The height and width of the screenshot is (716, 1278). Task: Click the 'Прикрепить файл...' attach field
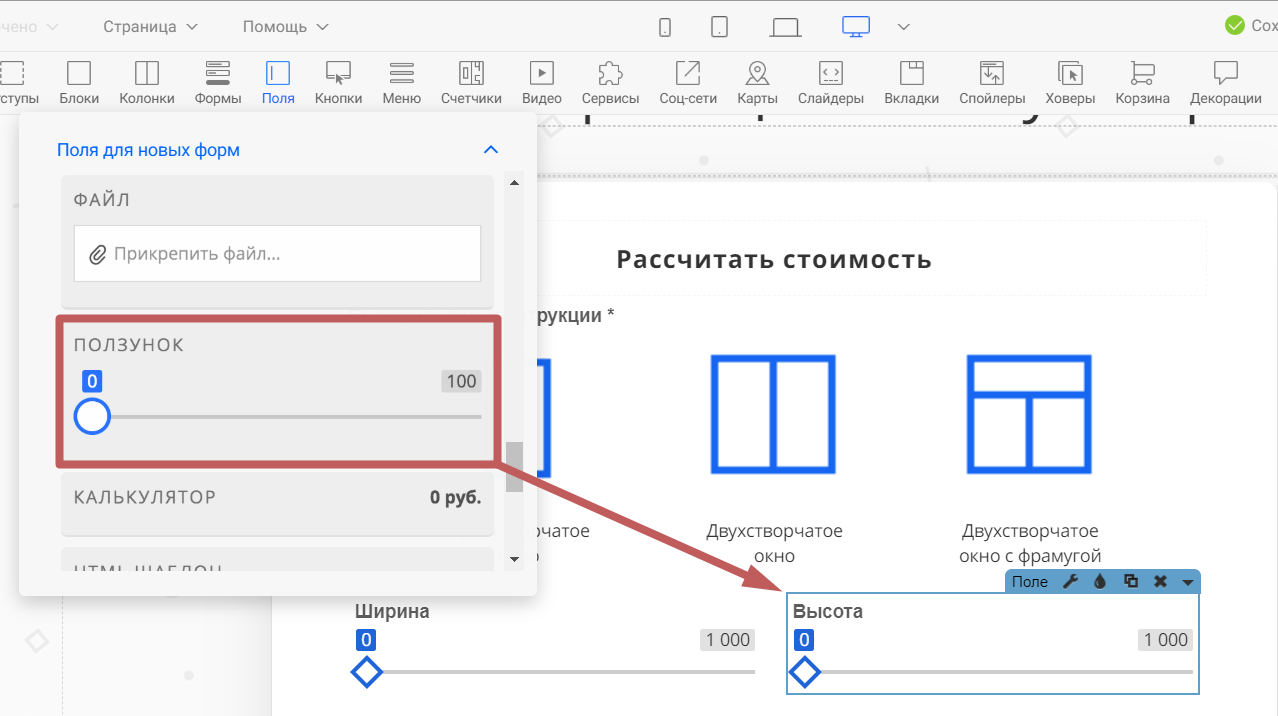(x=277, y=254)
